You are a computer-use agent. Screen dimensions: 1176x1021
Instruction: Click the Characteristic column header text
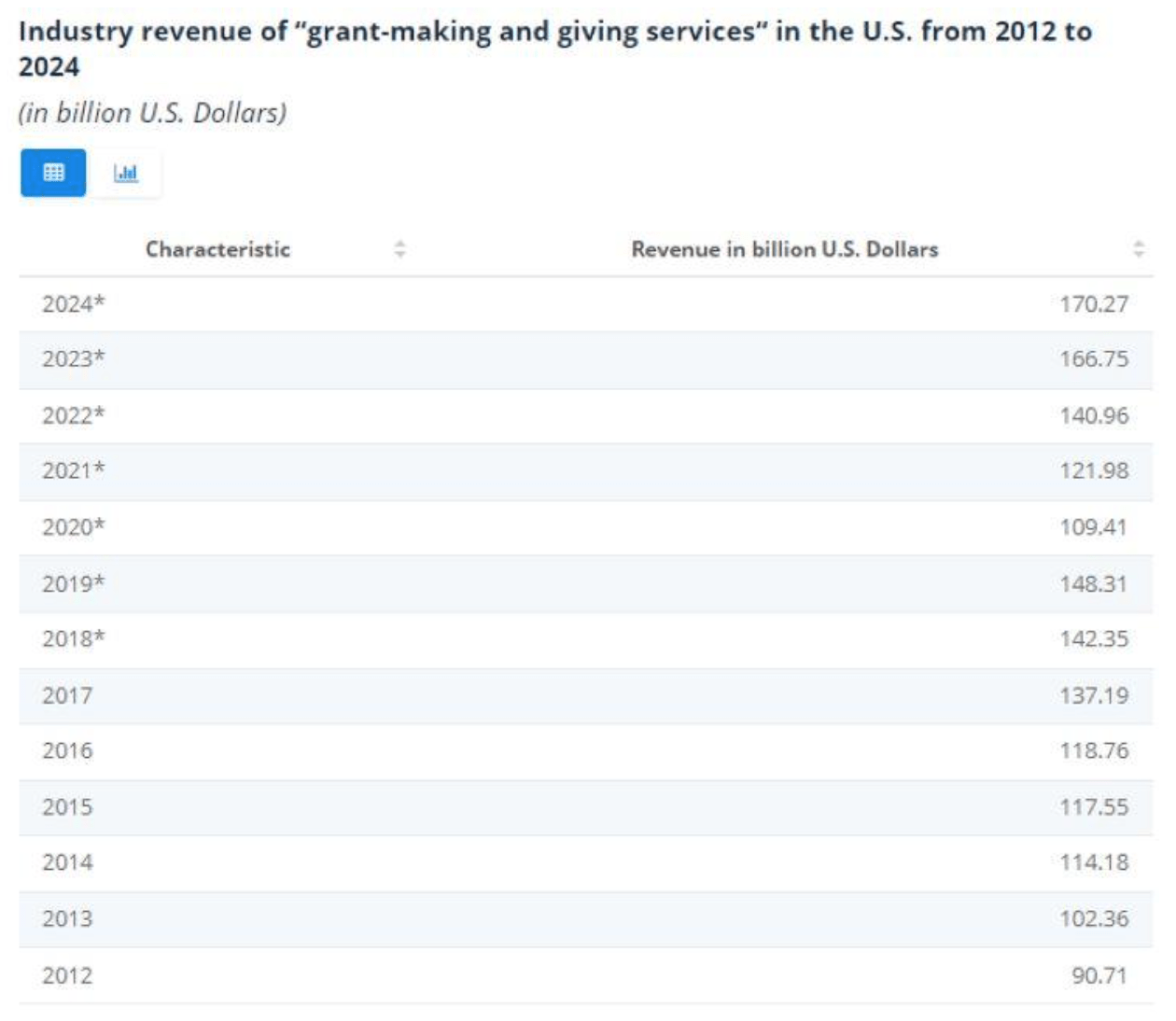(x=217, y=249)
